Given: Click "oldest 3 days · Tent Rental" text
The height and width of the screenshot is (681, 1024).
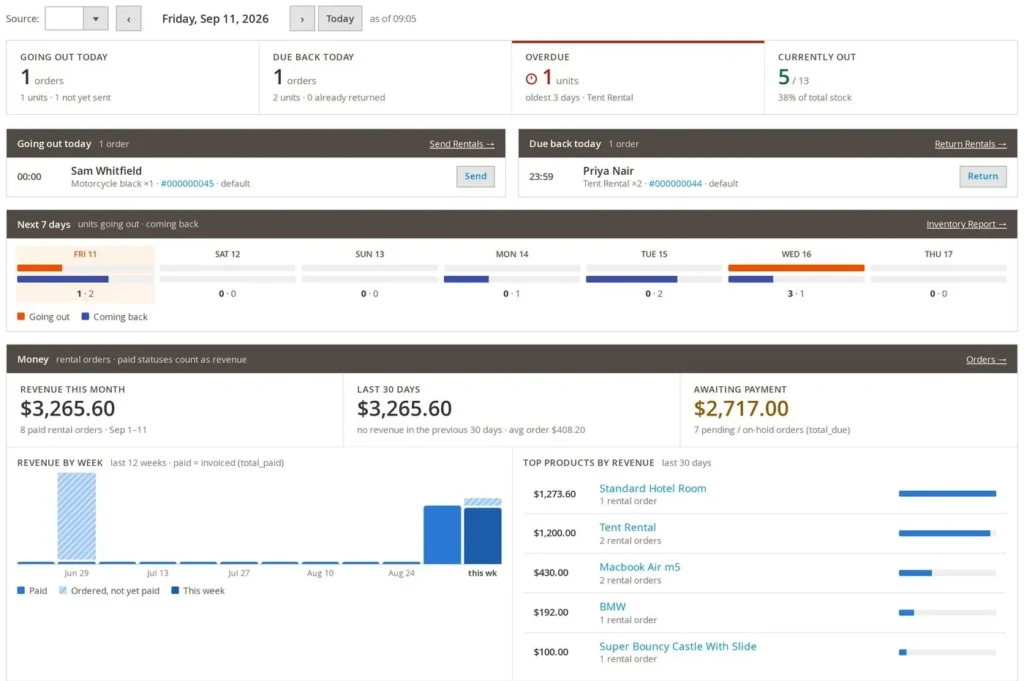Looking at the screenshot, I should coord(579,98).
